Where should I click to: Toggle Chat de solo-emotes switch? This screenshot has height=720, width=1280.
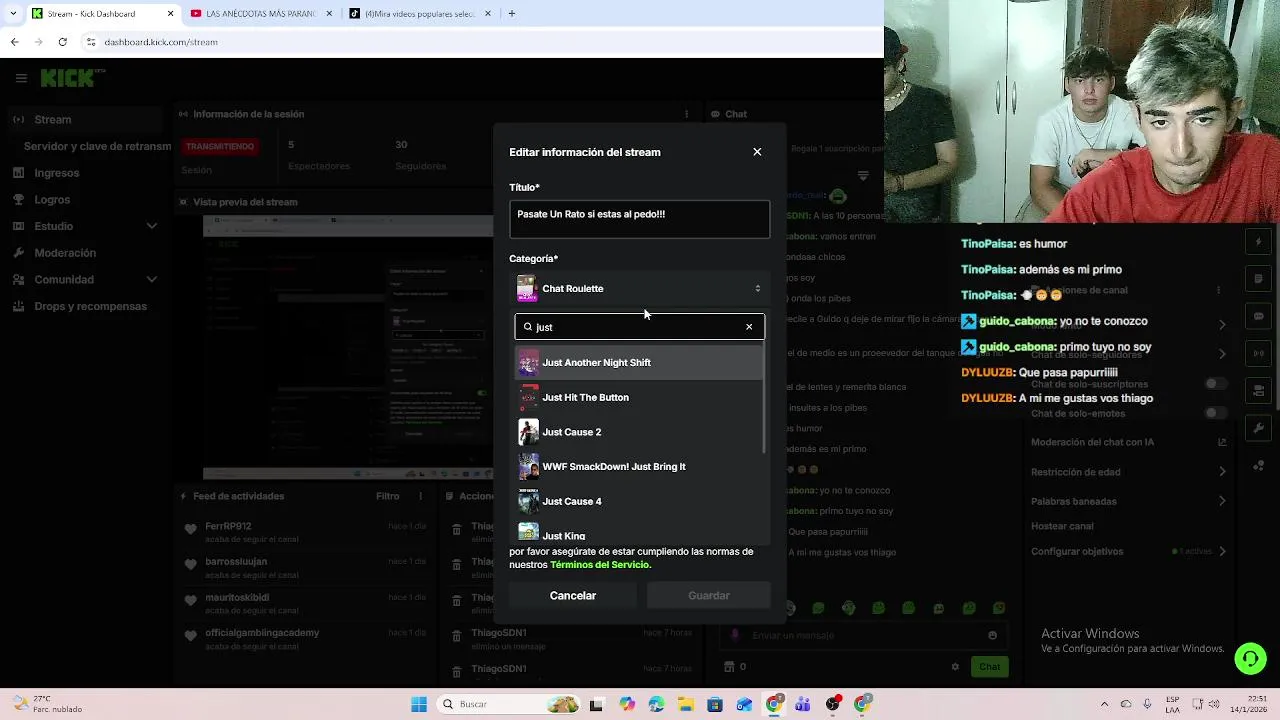click(1215, 413)
